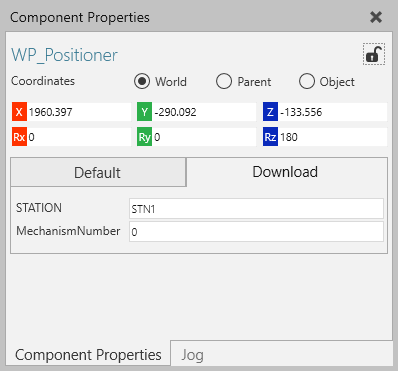The width and height of the screenshot is (398, 371).
Task: Click the Ry rotation field
Action: pos(205,137)
